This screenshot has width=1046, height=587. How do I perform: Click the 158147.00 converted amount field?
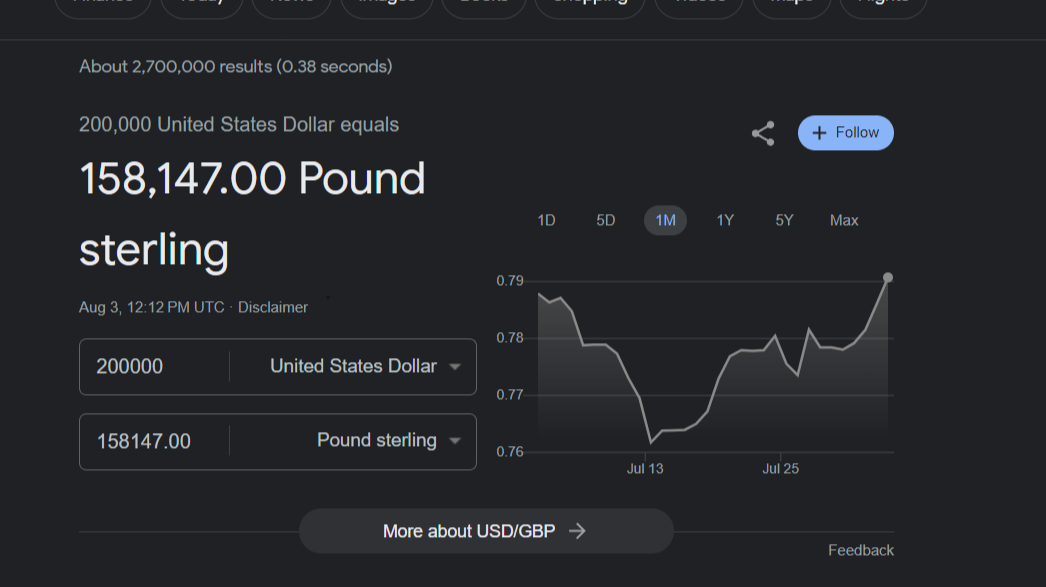click(155, 440)
